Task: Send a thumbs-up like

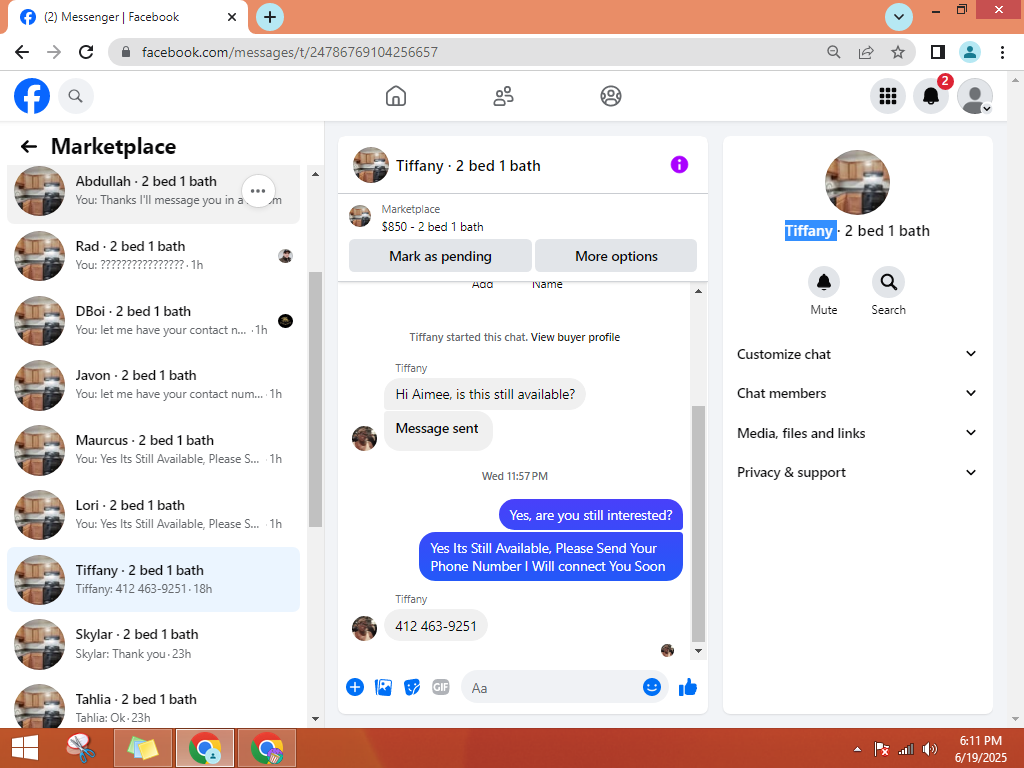Action: point(688,687)
